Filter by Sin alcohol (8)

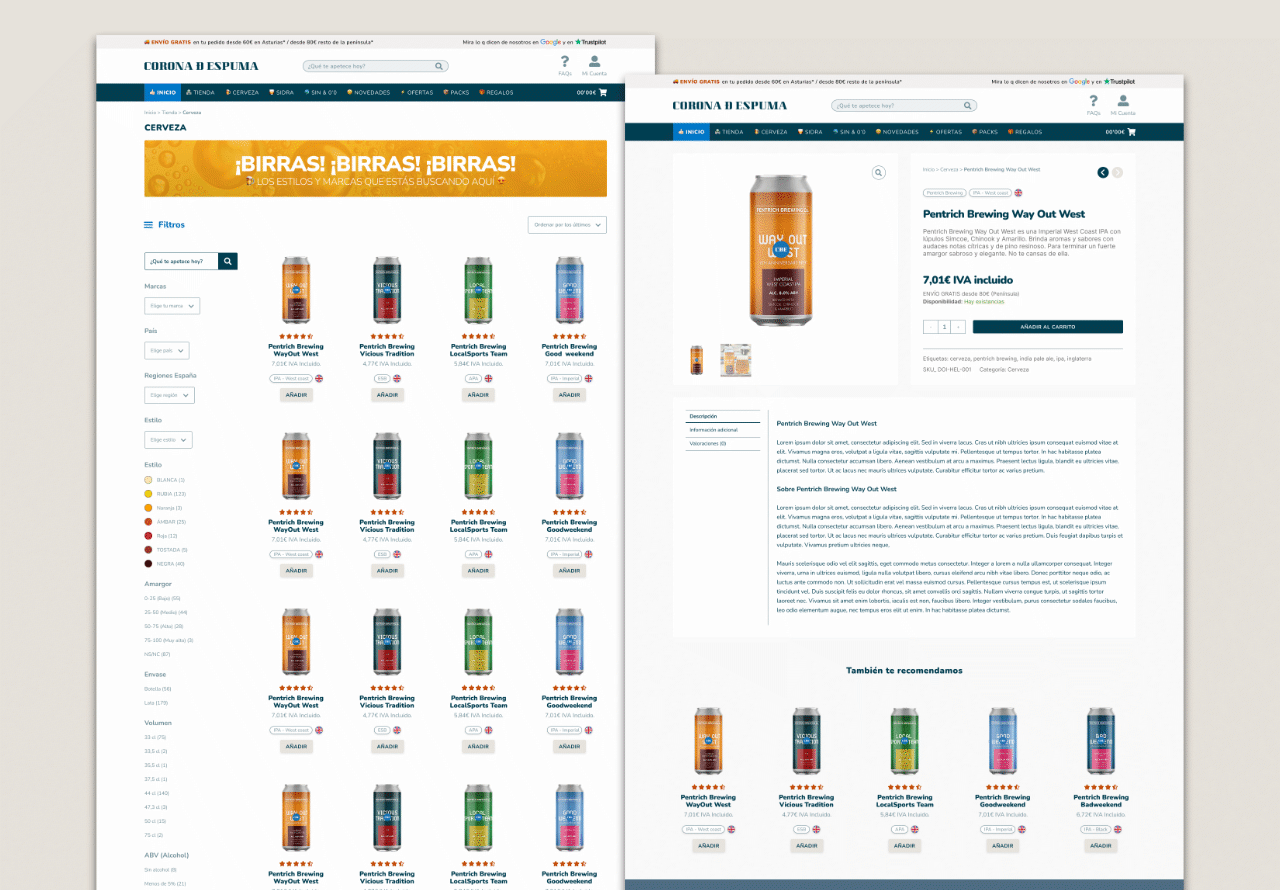[160, 870]
